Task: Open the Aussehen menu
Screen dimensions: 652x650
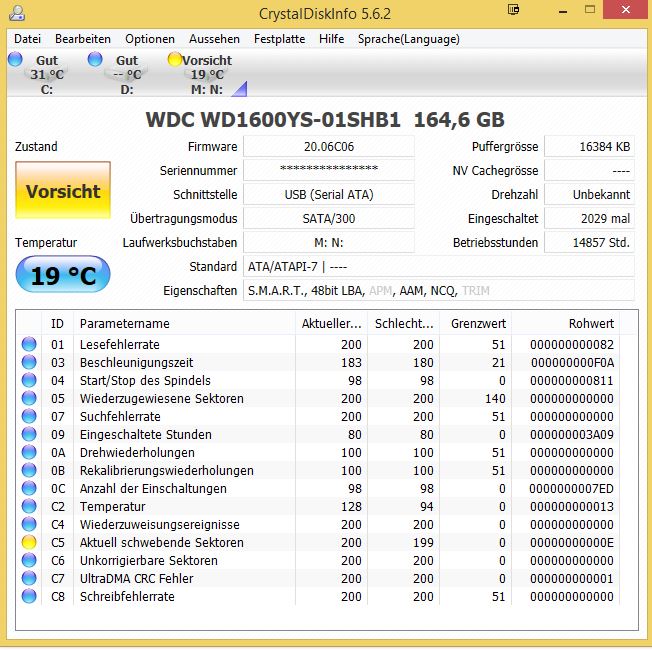Action: [x=214, y=39]
